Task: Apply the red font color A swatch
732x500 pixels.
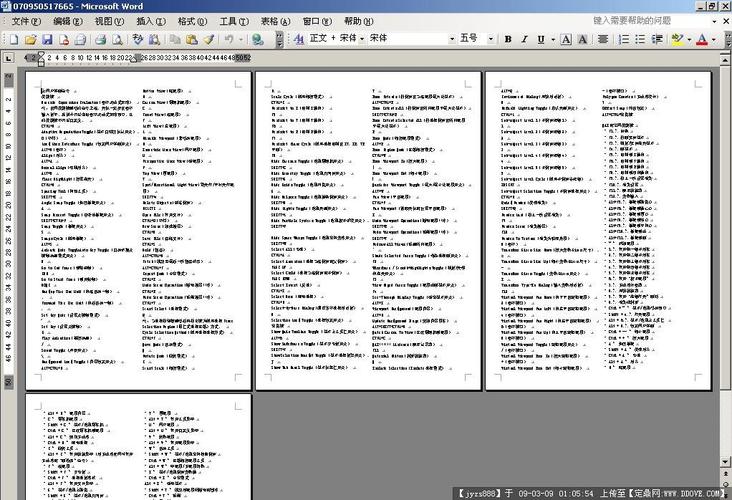Action: point(701,39)
